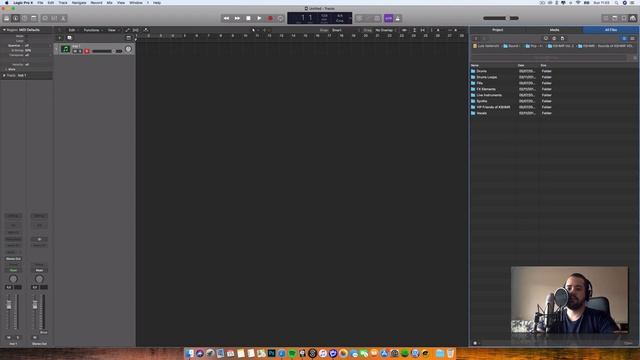This screenshot has height=360, width=640.
Task: Open the Drag No Overlap dropdown
Action: pos(385,30)
